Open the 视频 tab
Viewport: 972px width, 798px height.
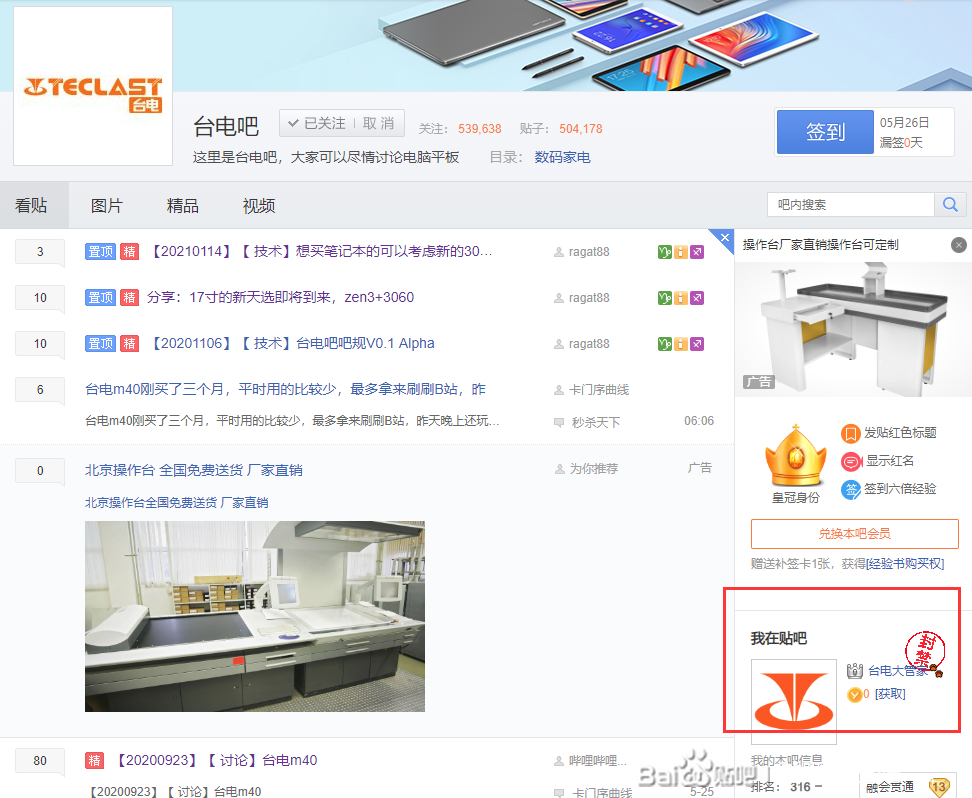(259, 206)
